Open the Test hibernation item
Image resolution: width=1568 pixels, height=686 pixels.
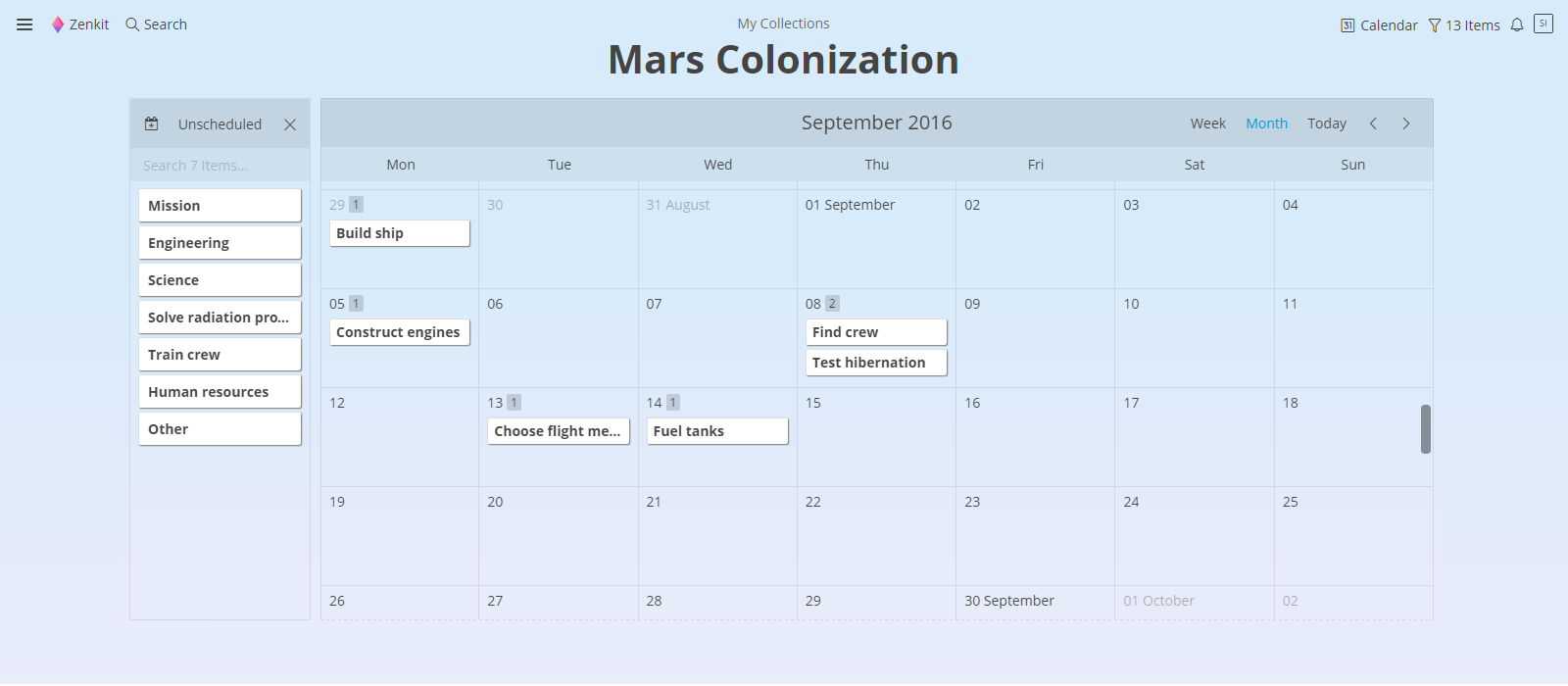click(876, 363)
